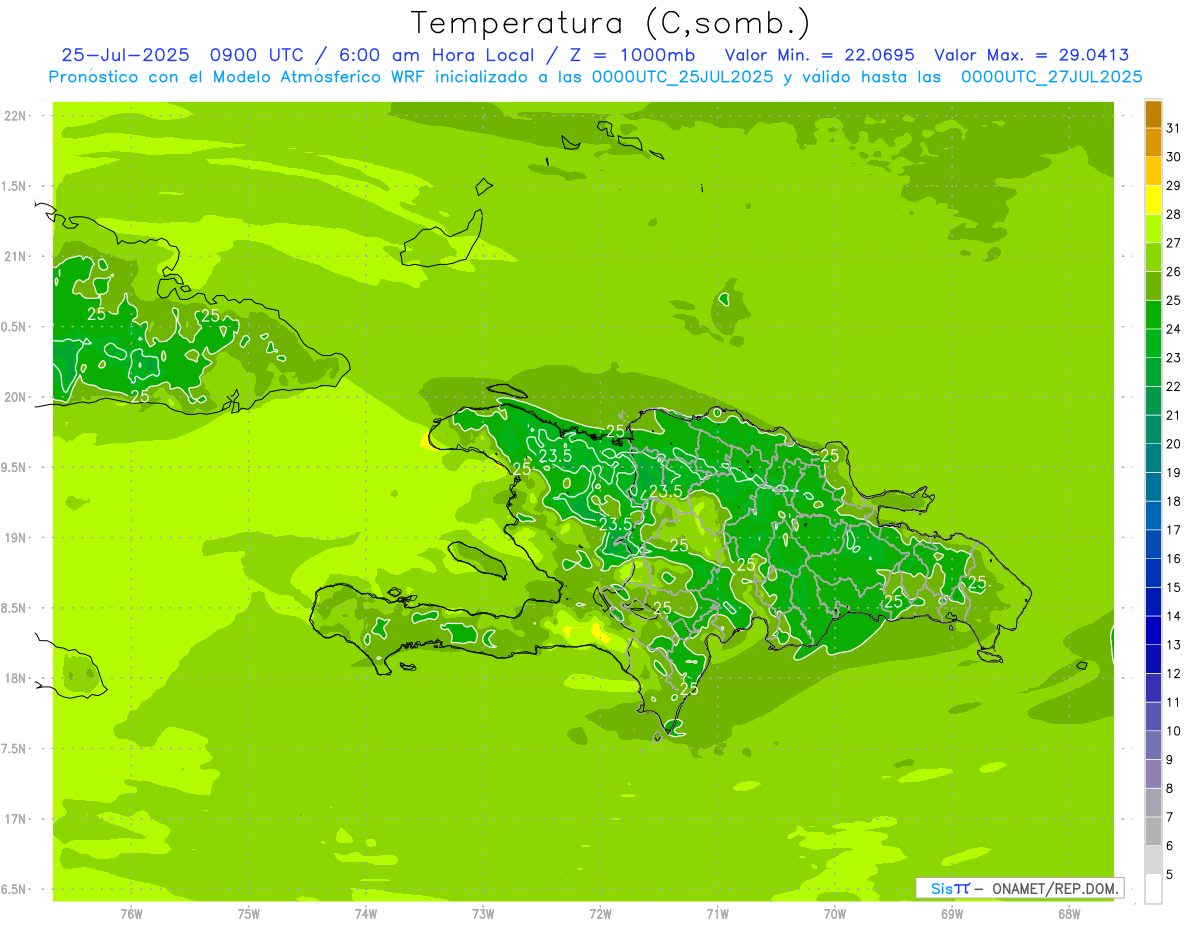Click the "76W" longitude axis label

click(131, 914)
